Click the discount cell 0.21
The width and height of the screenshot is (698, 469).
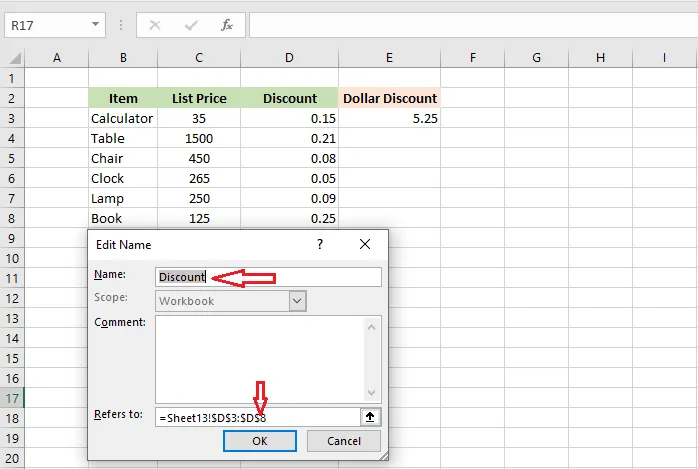click(x=289, y=138)
